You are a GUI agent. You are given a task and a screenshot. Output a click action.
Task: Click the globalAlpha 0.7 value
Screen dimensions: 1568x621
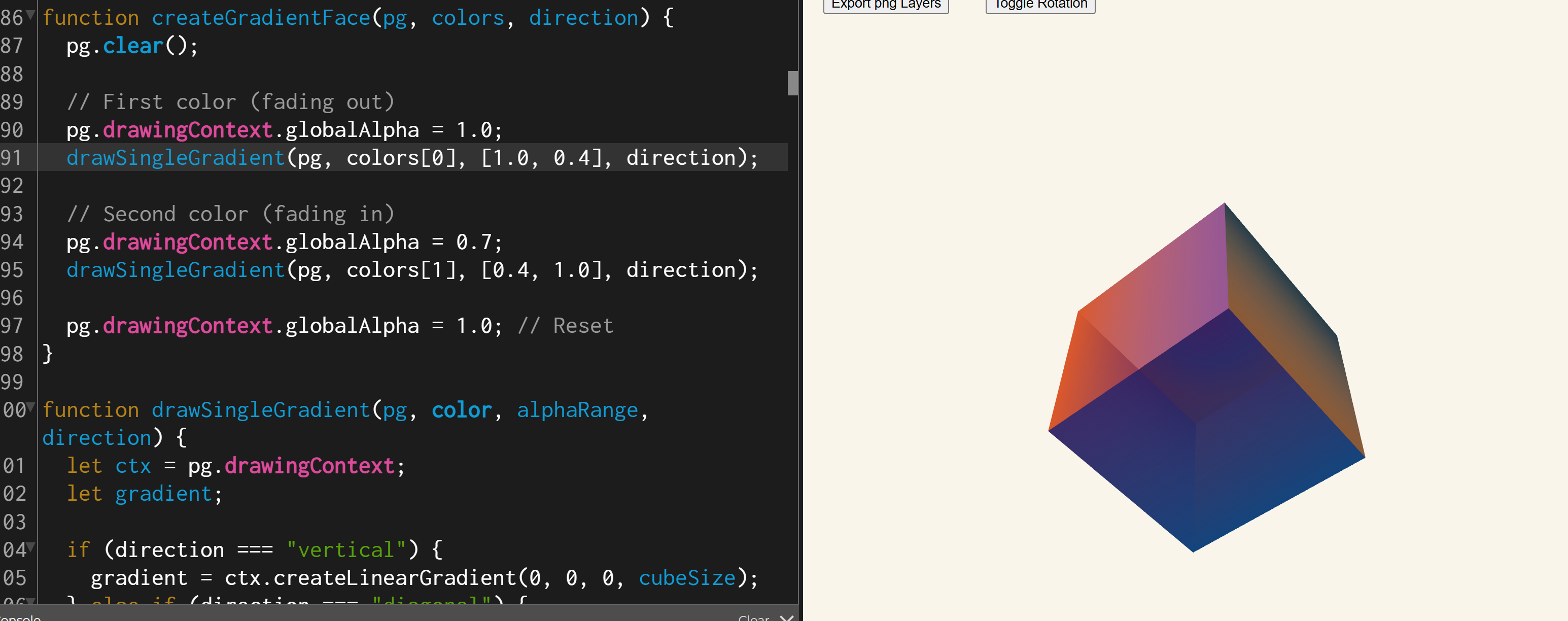[473, 241]
